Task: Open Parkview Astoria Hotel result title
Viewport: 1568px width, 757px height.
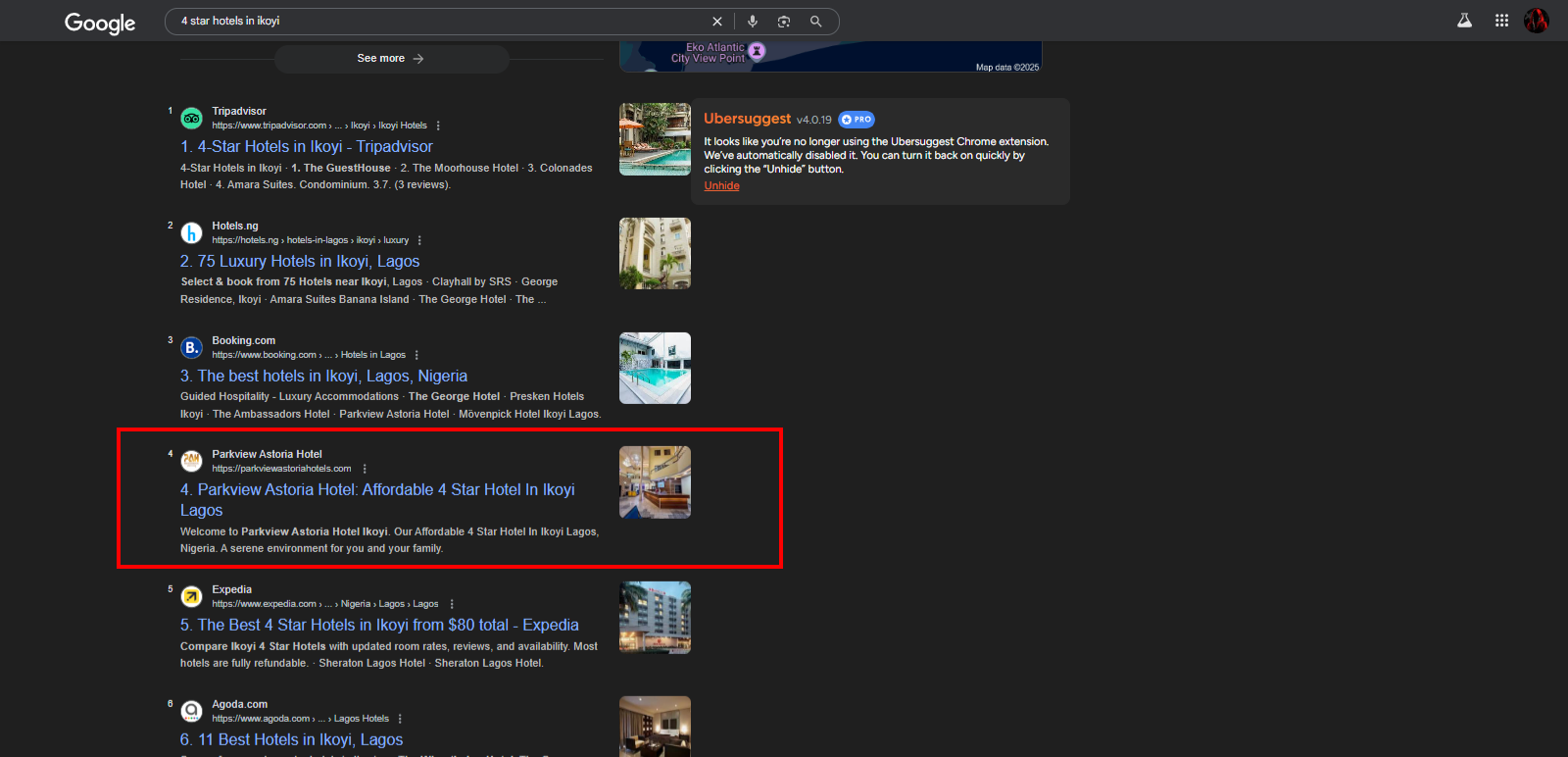Action: point(377,500)
